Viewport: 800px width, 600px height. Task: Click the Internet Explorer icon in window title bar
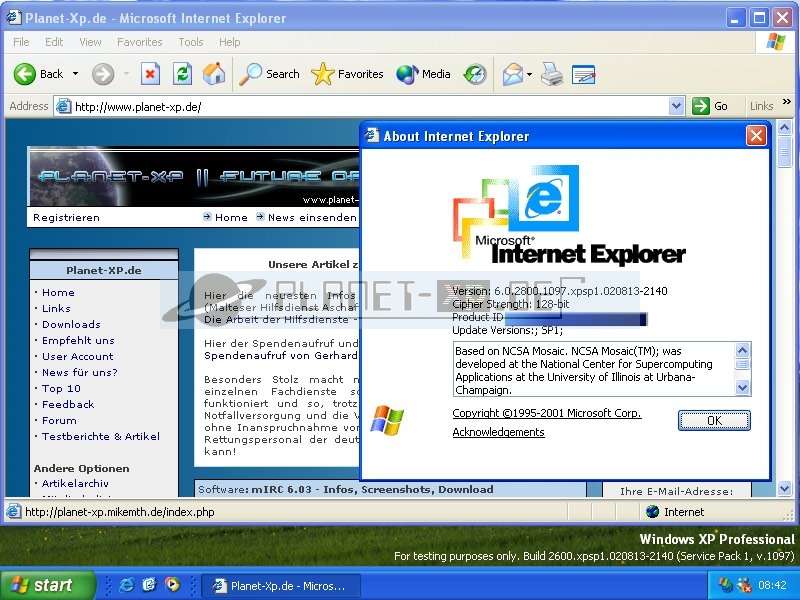(x=14, y=17)
